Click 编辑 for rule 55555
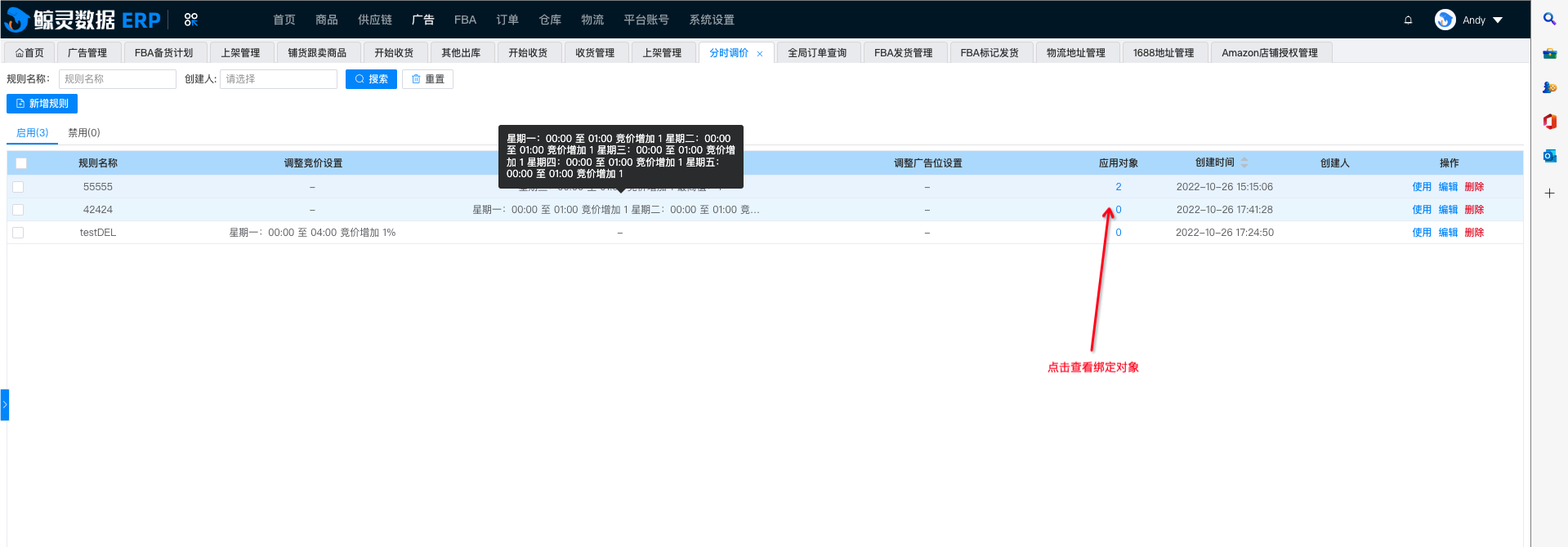 coord(1448,187)
